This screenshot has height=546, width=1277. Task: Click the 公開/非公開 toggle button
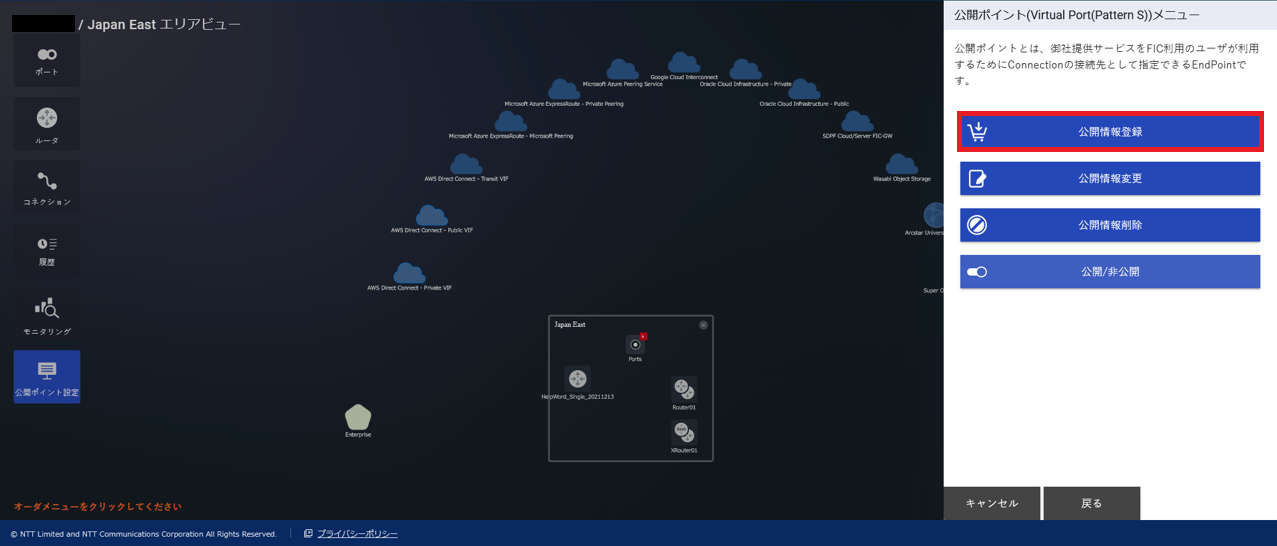[1110, 271]
